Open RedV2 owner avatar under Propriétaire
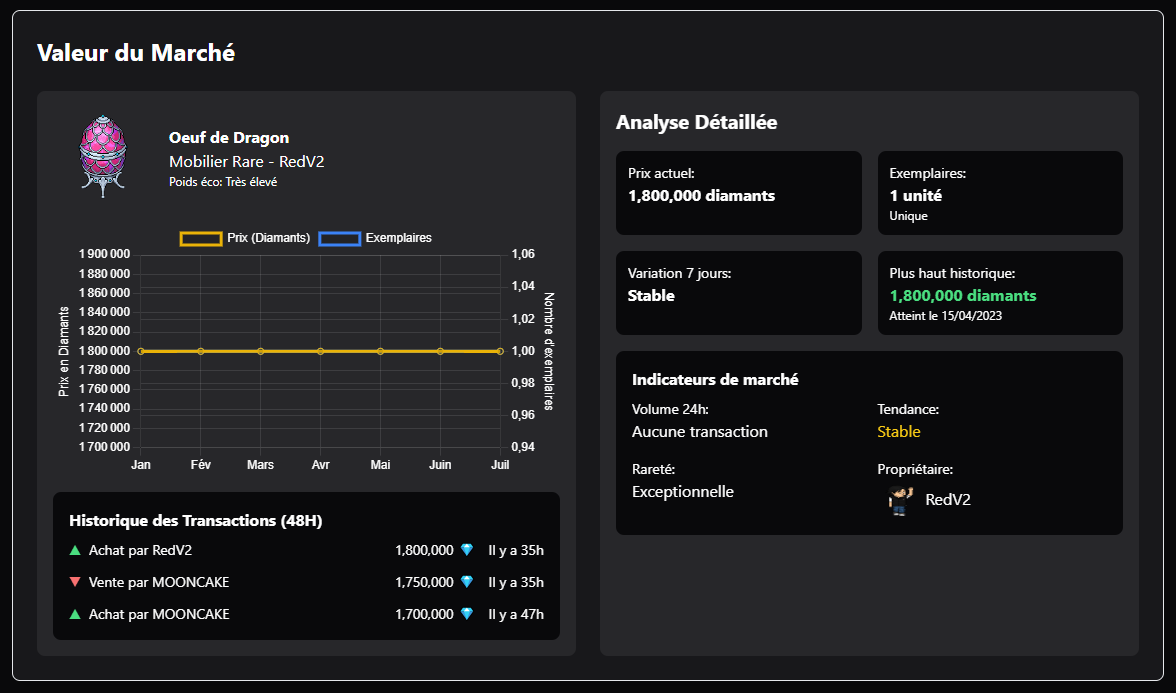 click(x=900, y=500)
